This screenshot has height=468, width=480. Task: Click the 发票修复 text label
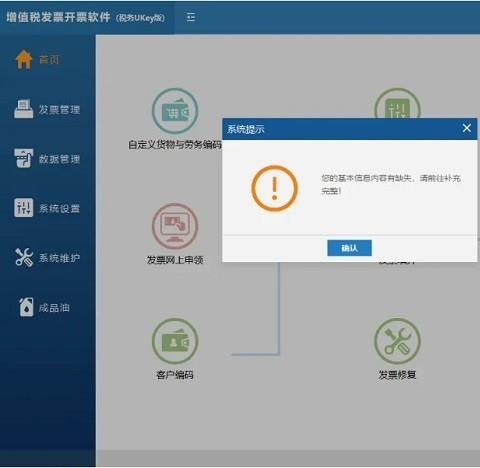397,375
